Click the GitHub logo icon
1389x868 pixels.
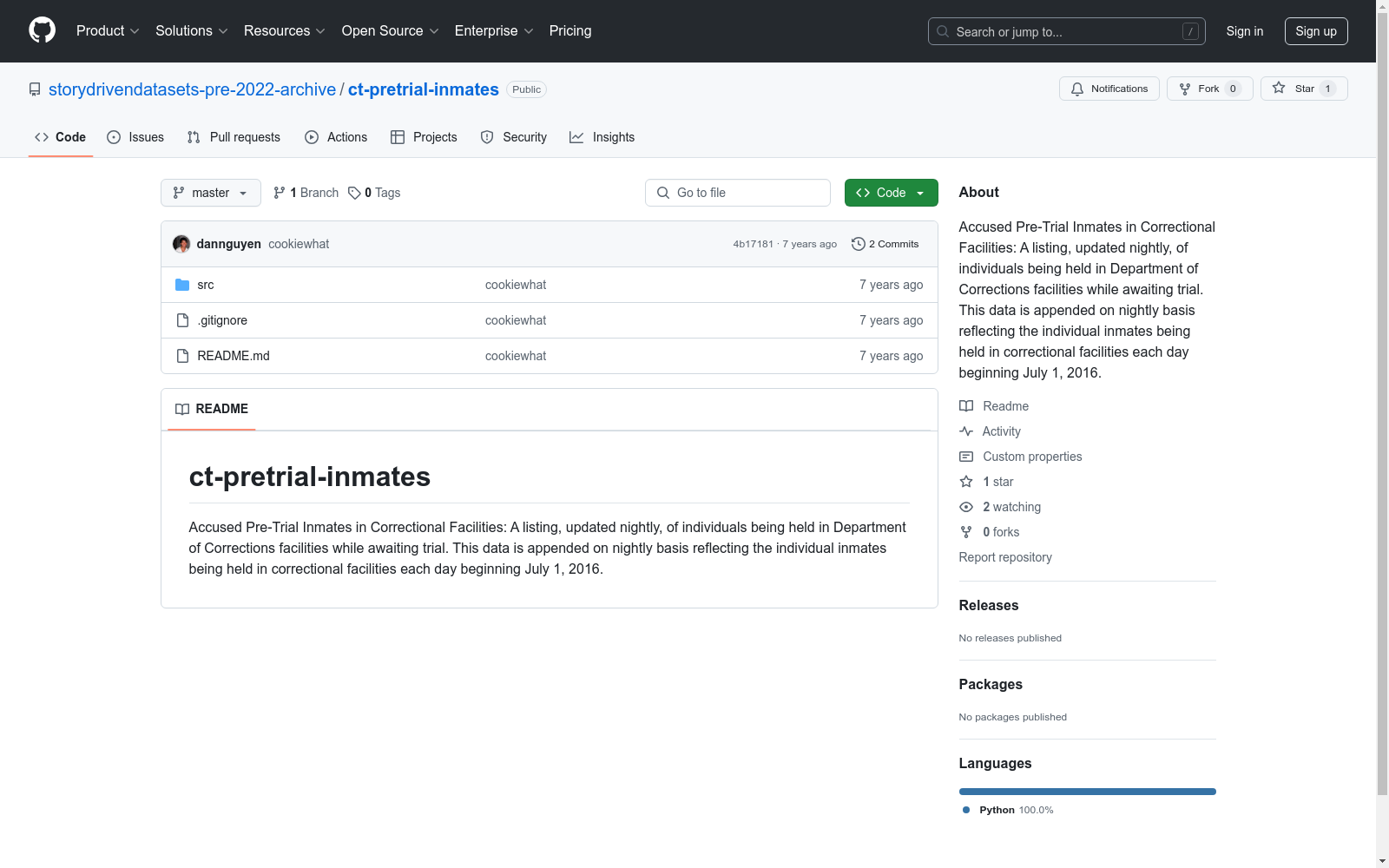42,30
